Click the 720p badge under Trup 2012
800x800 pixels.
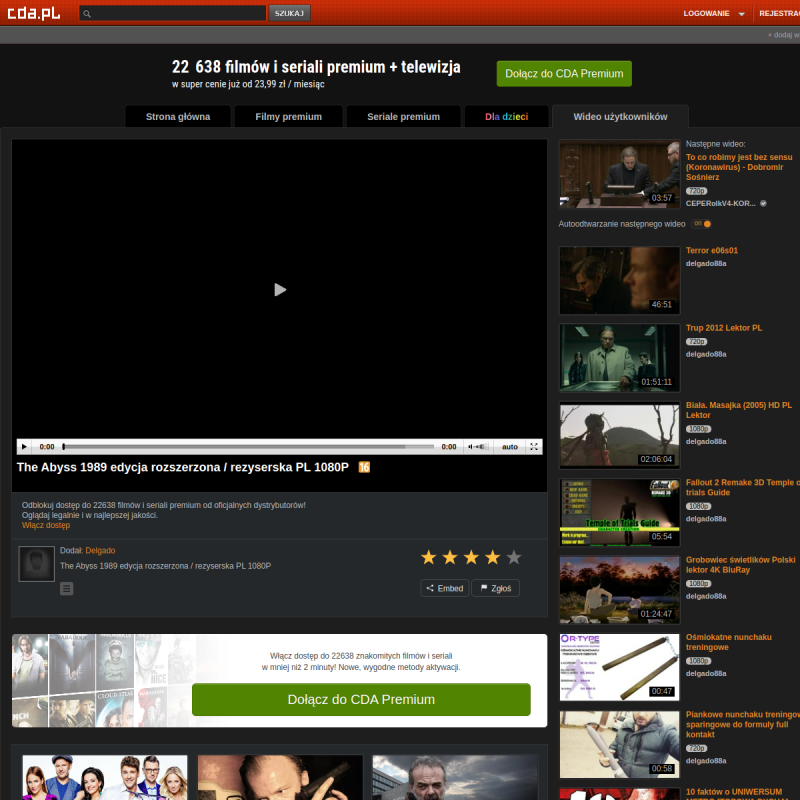pos(696,342)
